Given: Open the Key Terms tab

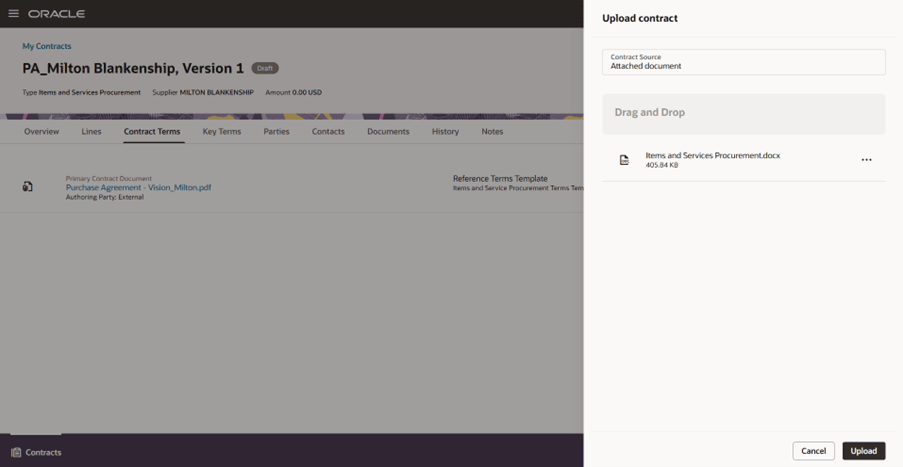Looking at the screenshot, I should [x=222, y=131].
